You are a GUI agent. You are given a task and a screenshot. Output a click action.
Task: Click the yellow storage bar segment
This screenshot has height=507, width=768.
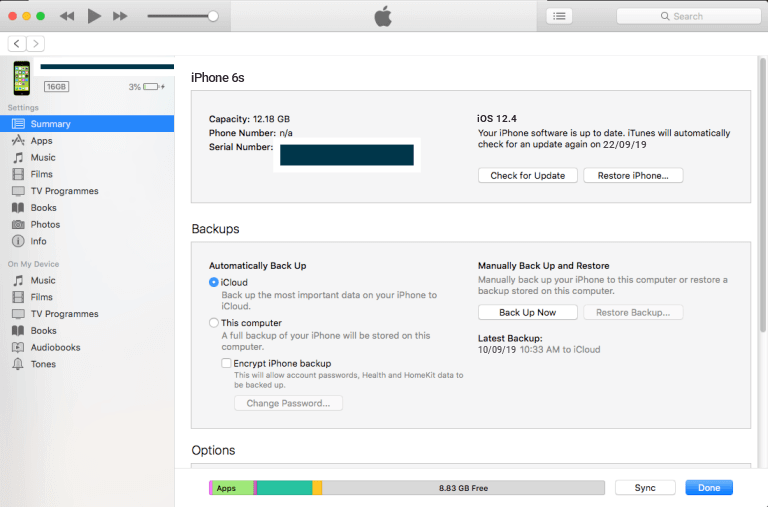point(317,488)
